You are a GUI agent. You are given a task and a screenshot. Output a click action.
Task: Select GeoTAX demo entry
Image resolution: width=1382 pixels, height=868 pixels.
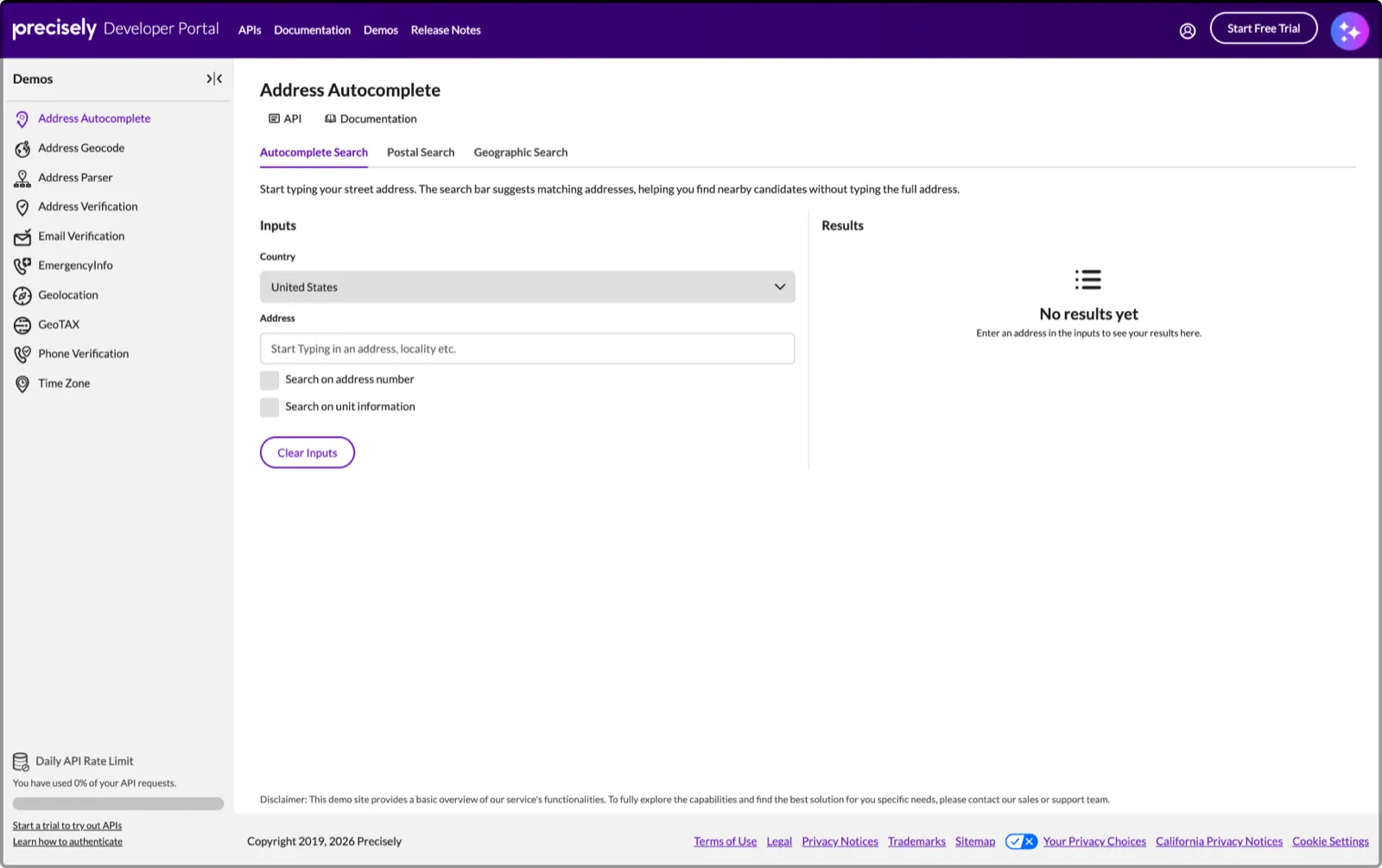click(x=59, y=325)
